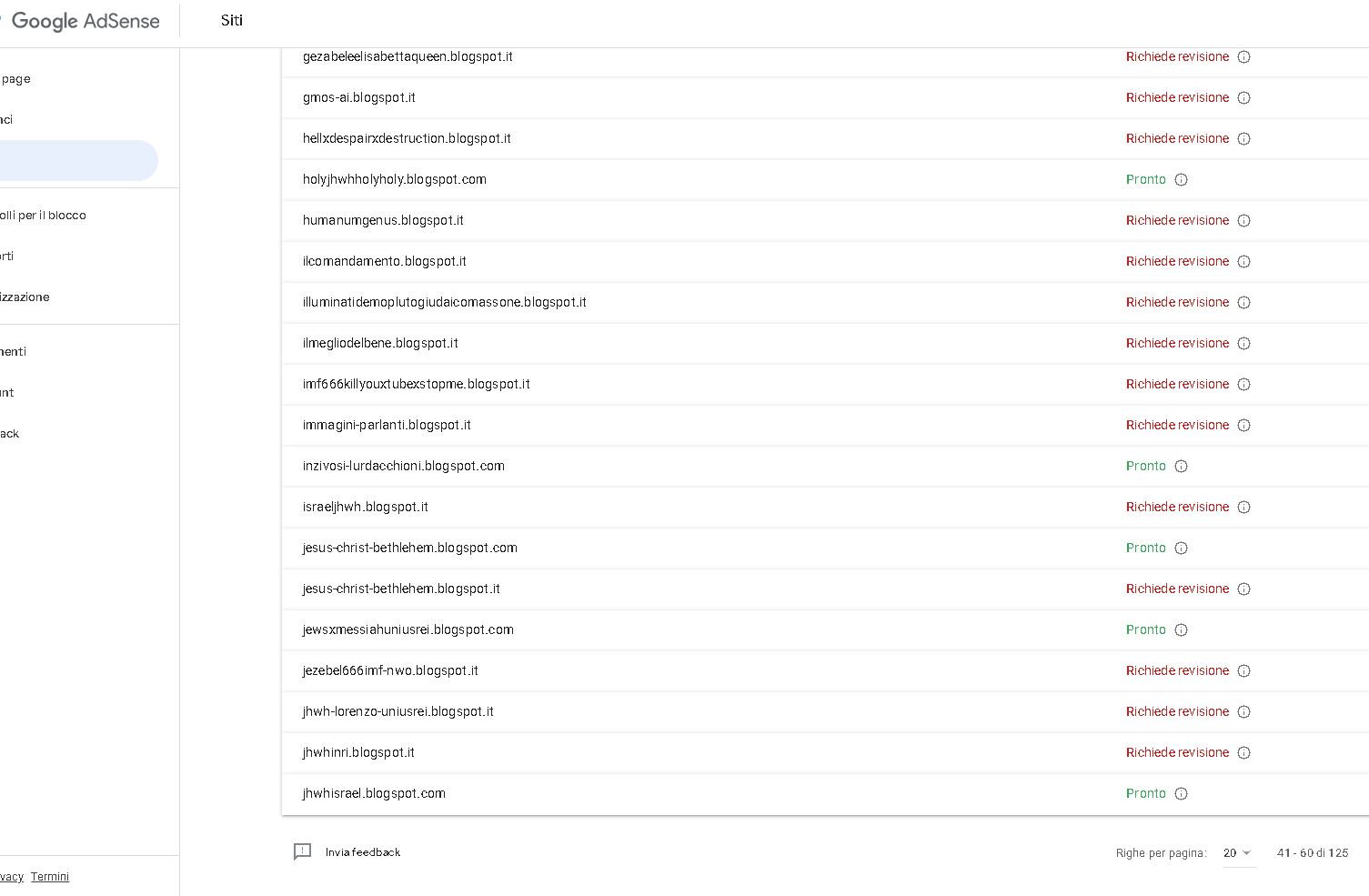Click the Richiede revisione status for immagini-parlanti.blogspot.it

1177,425
